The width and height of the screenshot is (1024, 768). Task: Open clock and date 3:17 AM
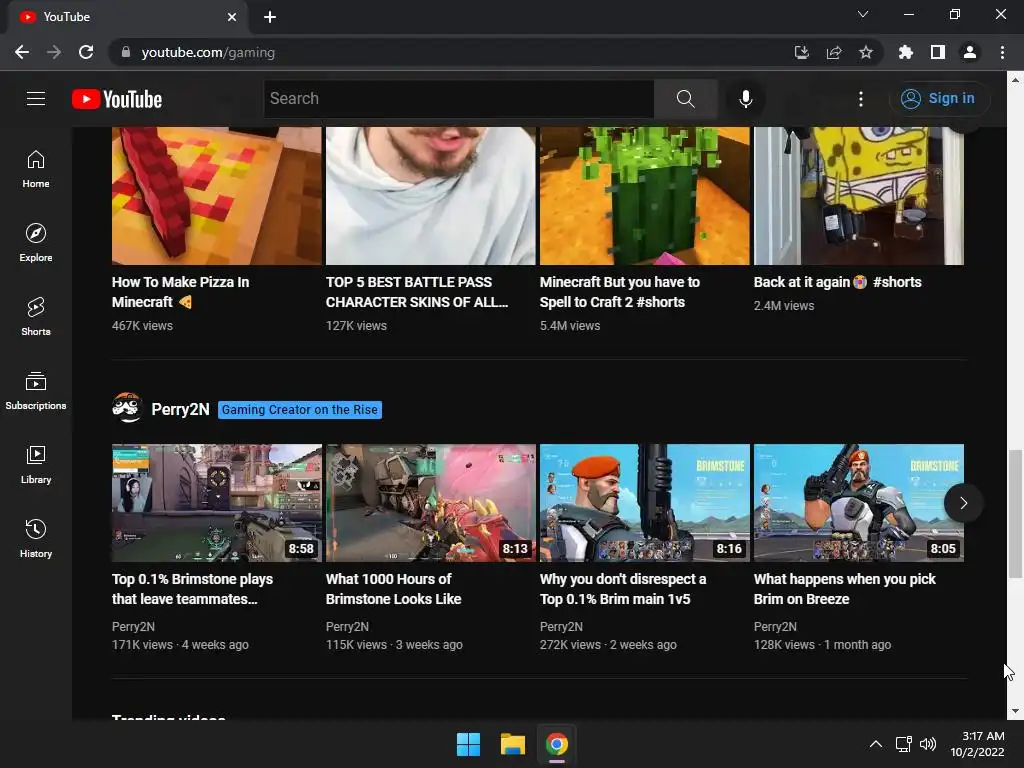tap(977, 744)
